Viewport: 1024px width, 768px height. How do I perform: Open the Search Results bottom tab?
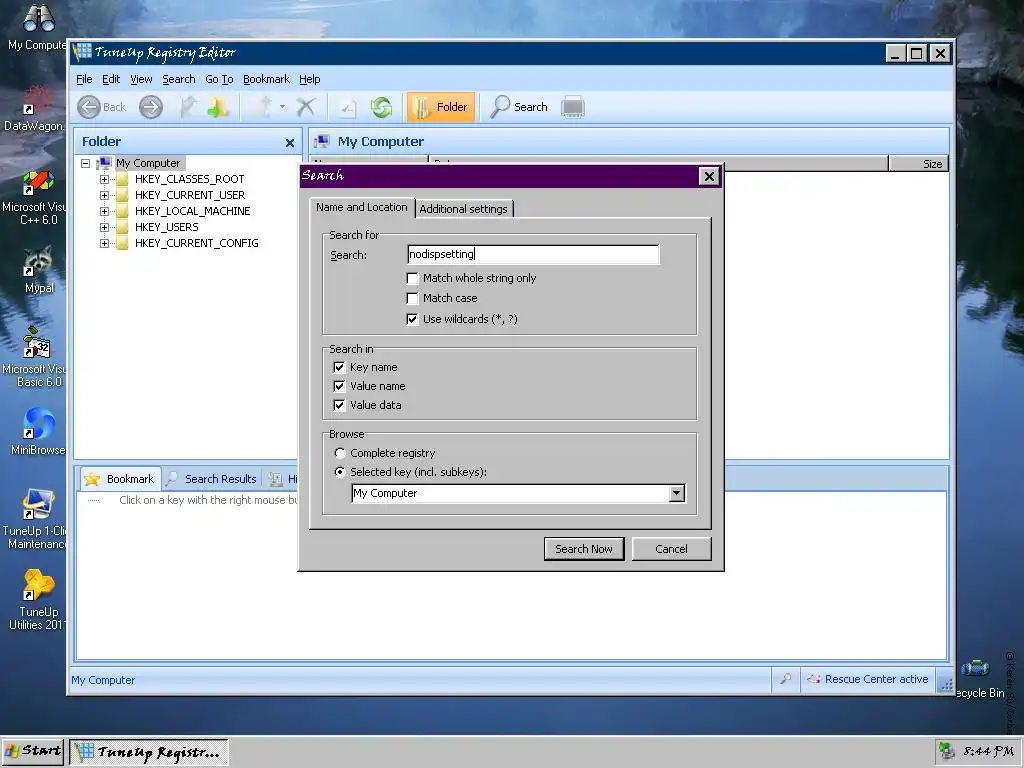[212, 479]
